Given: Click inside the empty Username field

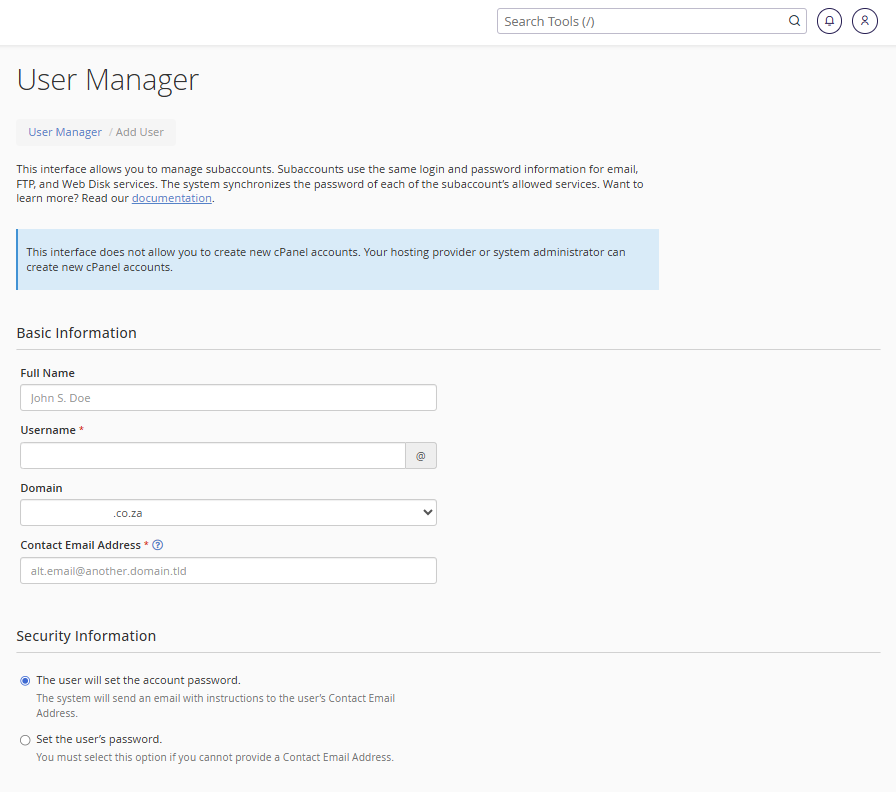Looking at the screenshot, I should coord(213,455).
